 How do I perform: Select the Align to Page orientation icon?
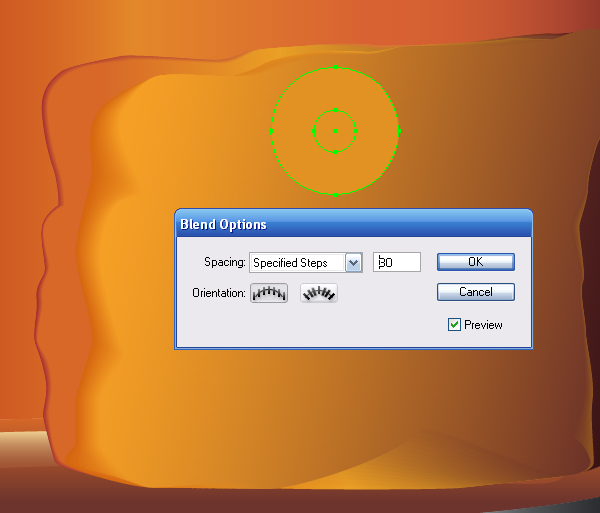coord(269,293)
